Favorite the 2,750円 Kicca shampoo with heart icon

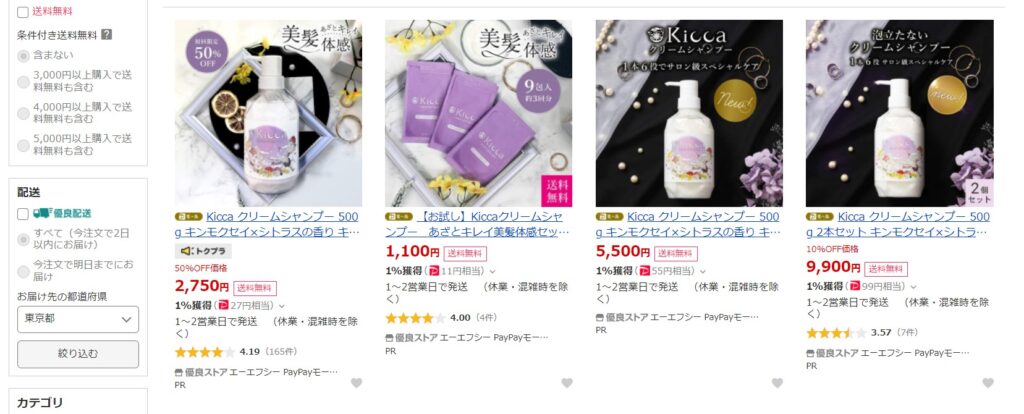356,383
